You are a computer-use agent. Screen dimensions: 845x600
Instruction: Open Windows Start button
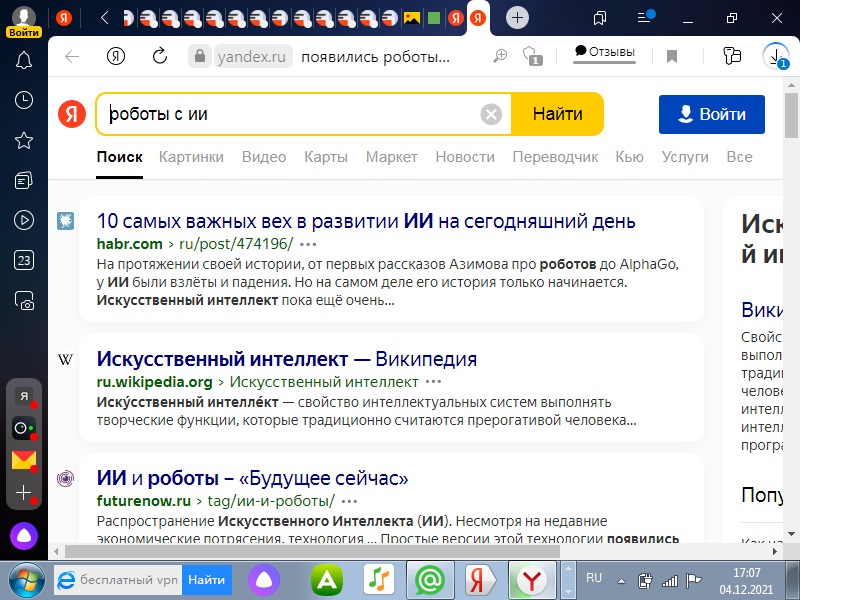(x=25, y=581)
